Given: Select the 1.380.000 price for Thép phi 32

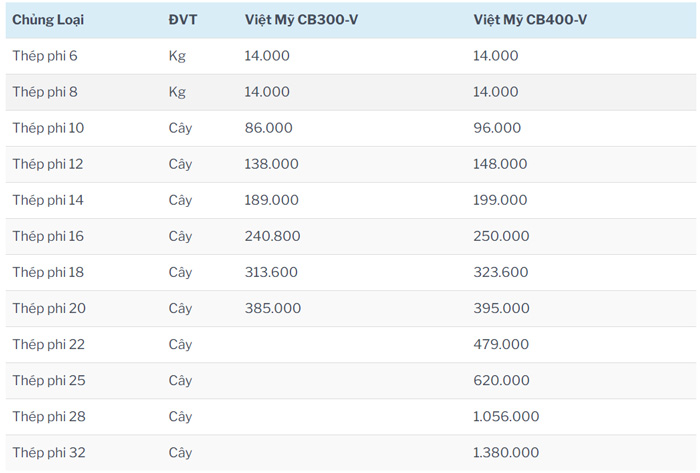Looking at the screenshot, I should pos(506,452).
